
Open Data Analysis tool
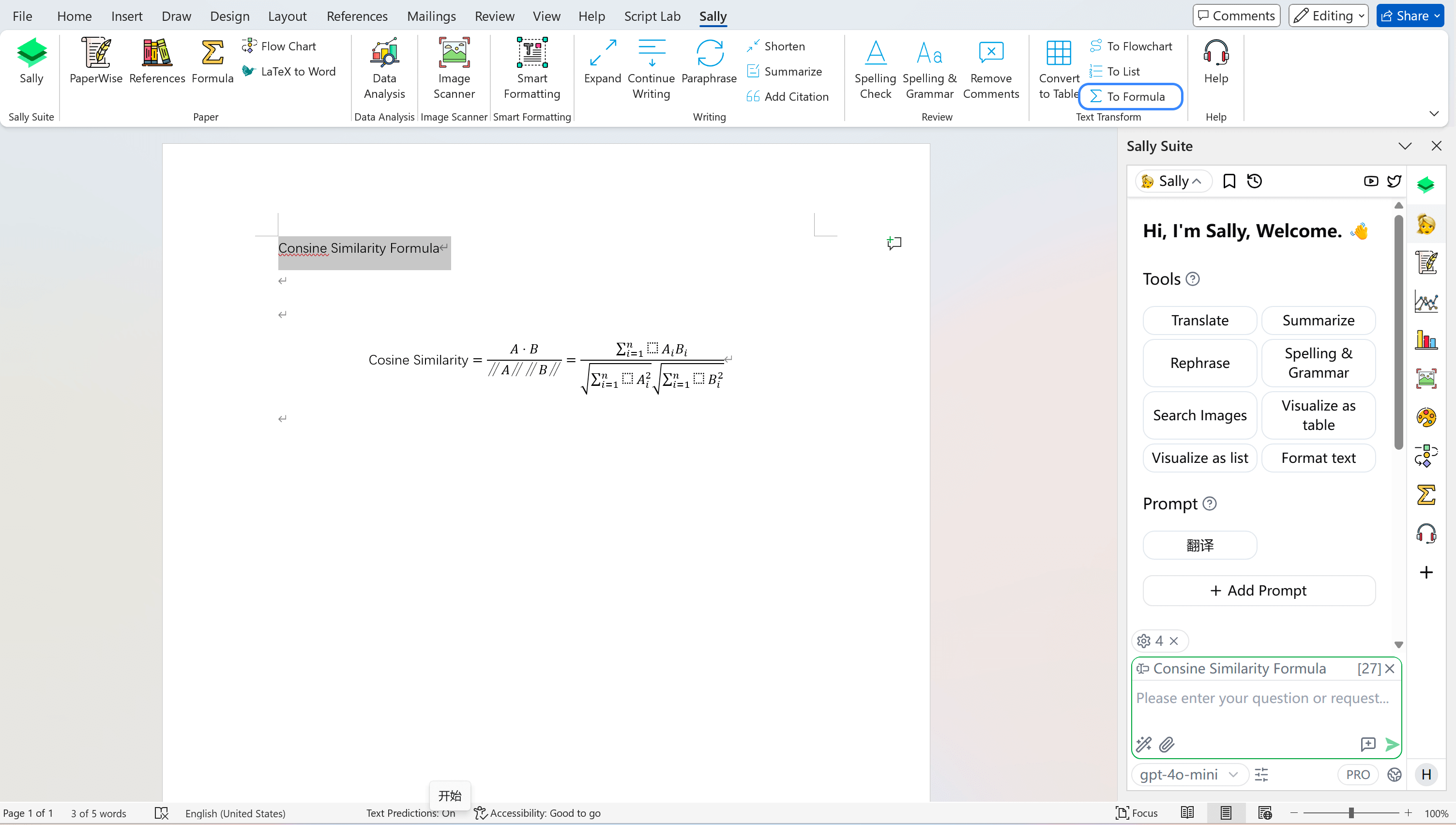click(384, 69)
